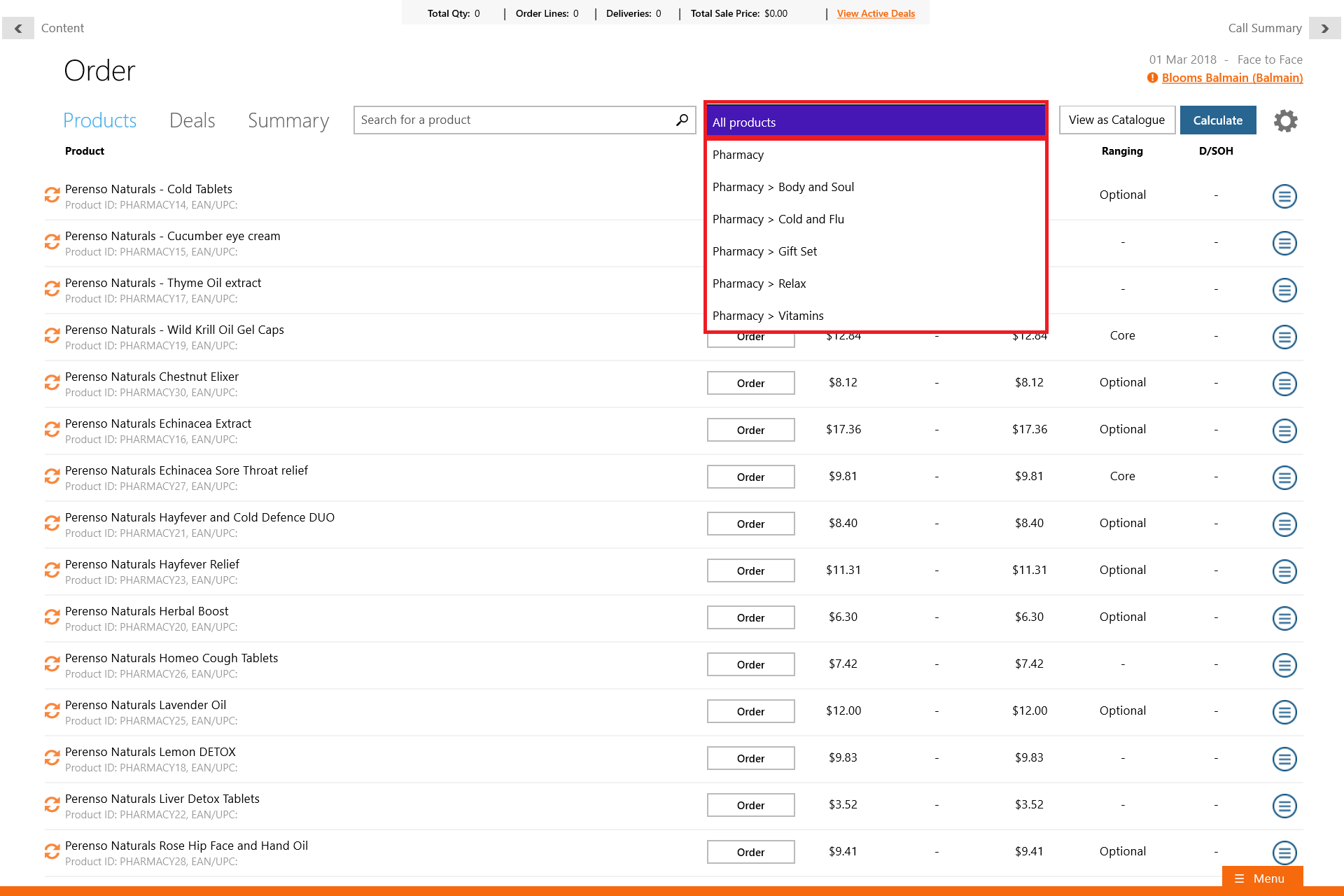1344x896 pixels.
Task: Click forward arrow beside Call Summary
Action: (x=1324, y=28)
